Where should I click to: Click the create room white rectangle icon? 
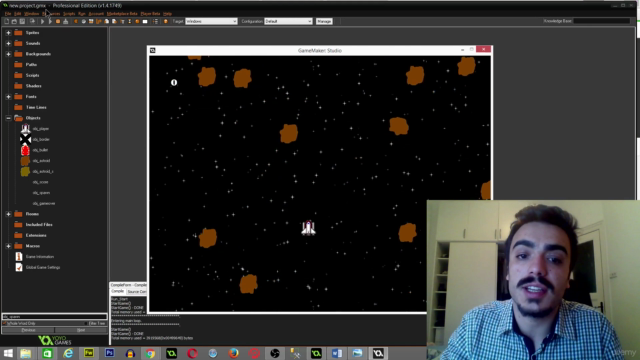tap(145, 21)
